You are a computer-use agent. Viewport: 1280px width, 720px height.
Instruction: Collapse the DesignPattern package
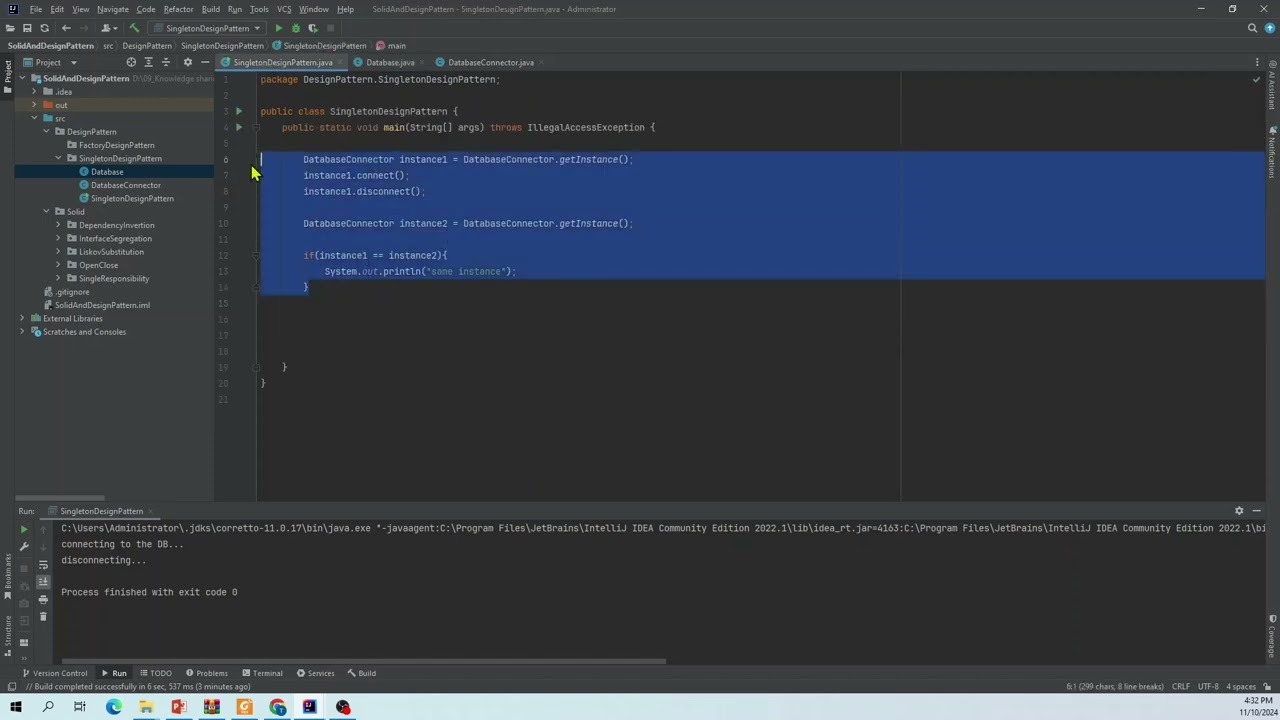47,132
